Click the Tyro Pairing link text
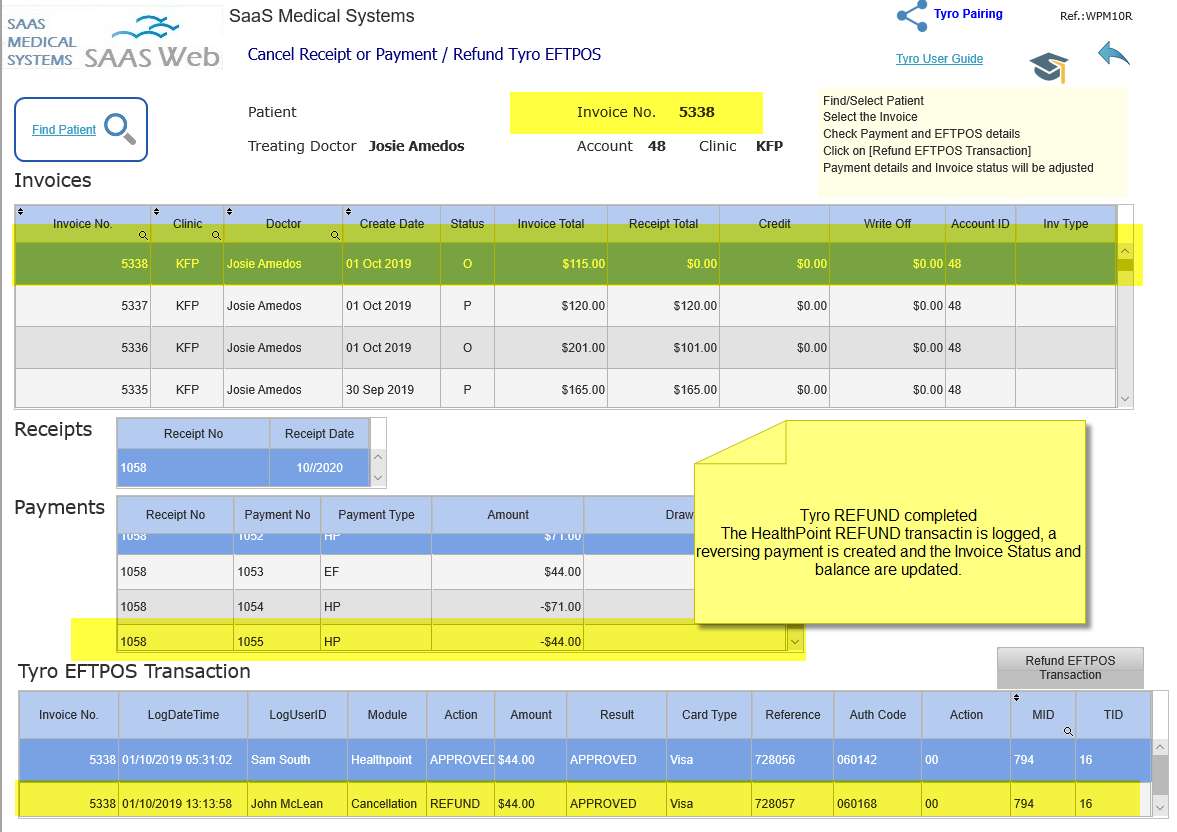The height and width of the screenshot is (832, 1177). [x=968, y=14]
